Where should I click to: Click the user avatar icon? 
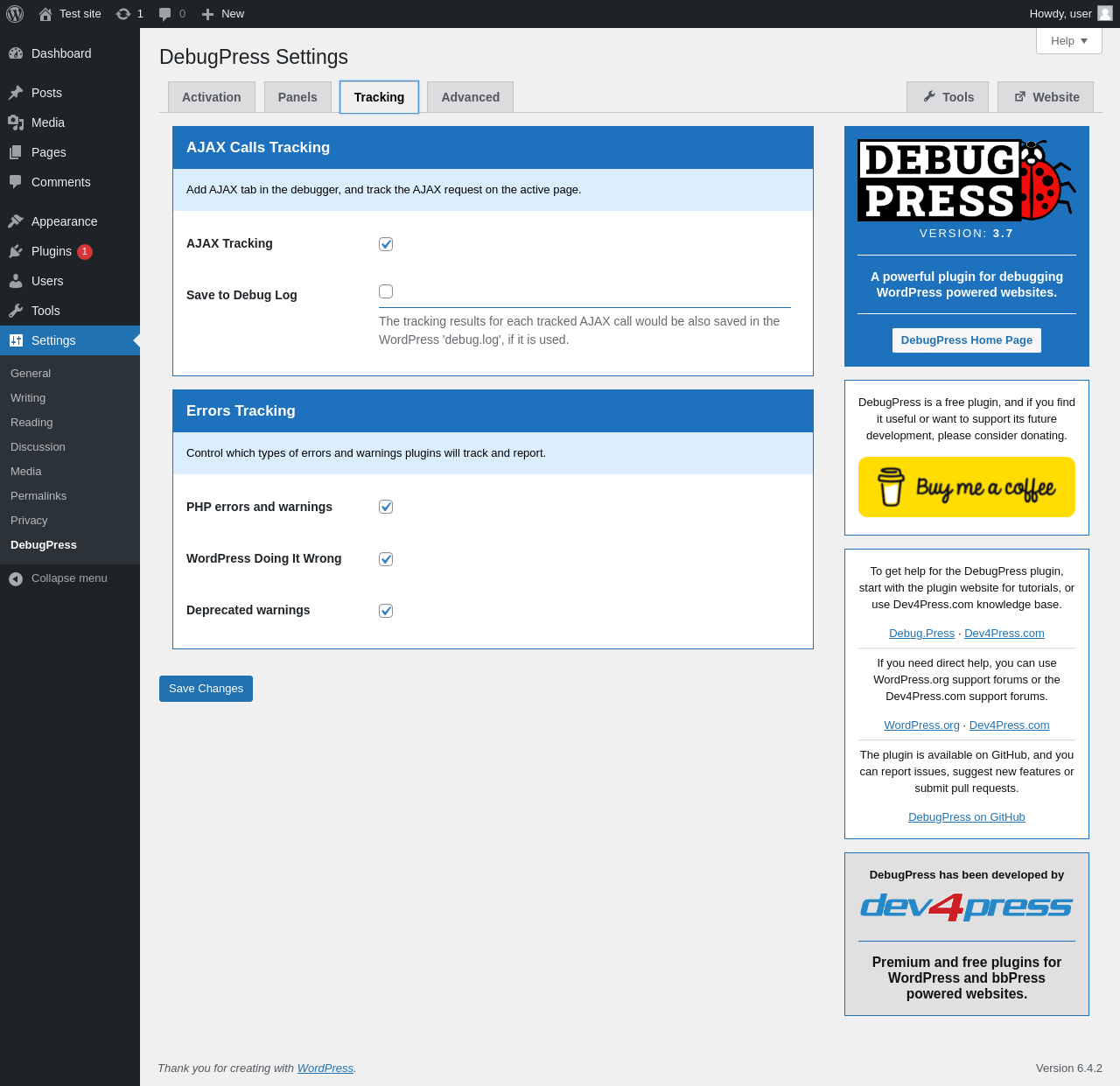pyautogui.click(x=1105, y=13)
